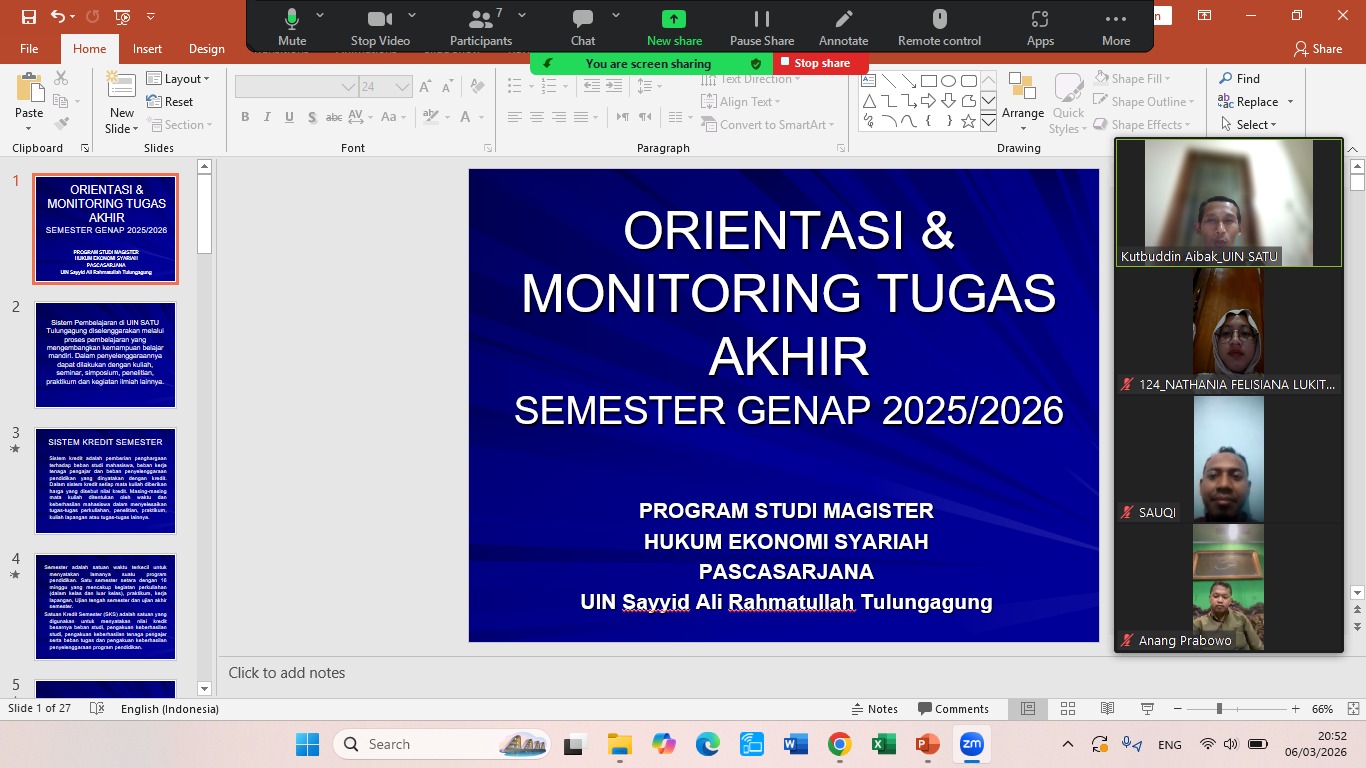
Task: Stop video in Zoom toolbar
Action: click(x=380, y=27)
